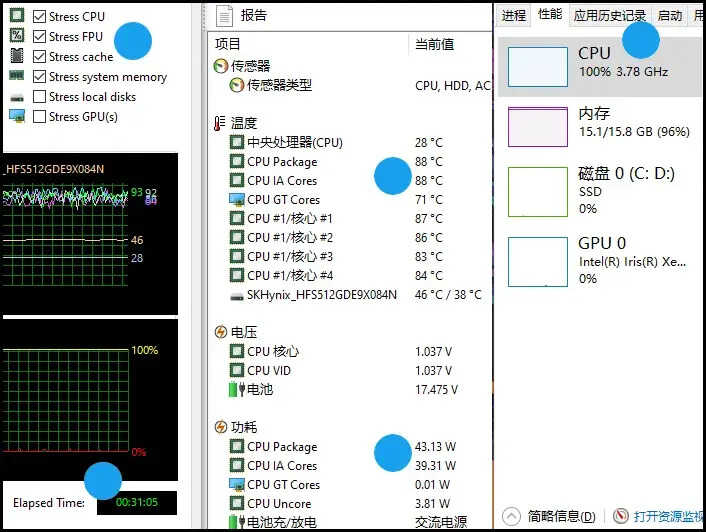Open the 进程 tab in Task Manager
The width and height of the screenshot is (706, 532).
[514, 16]
